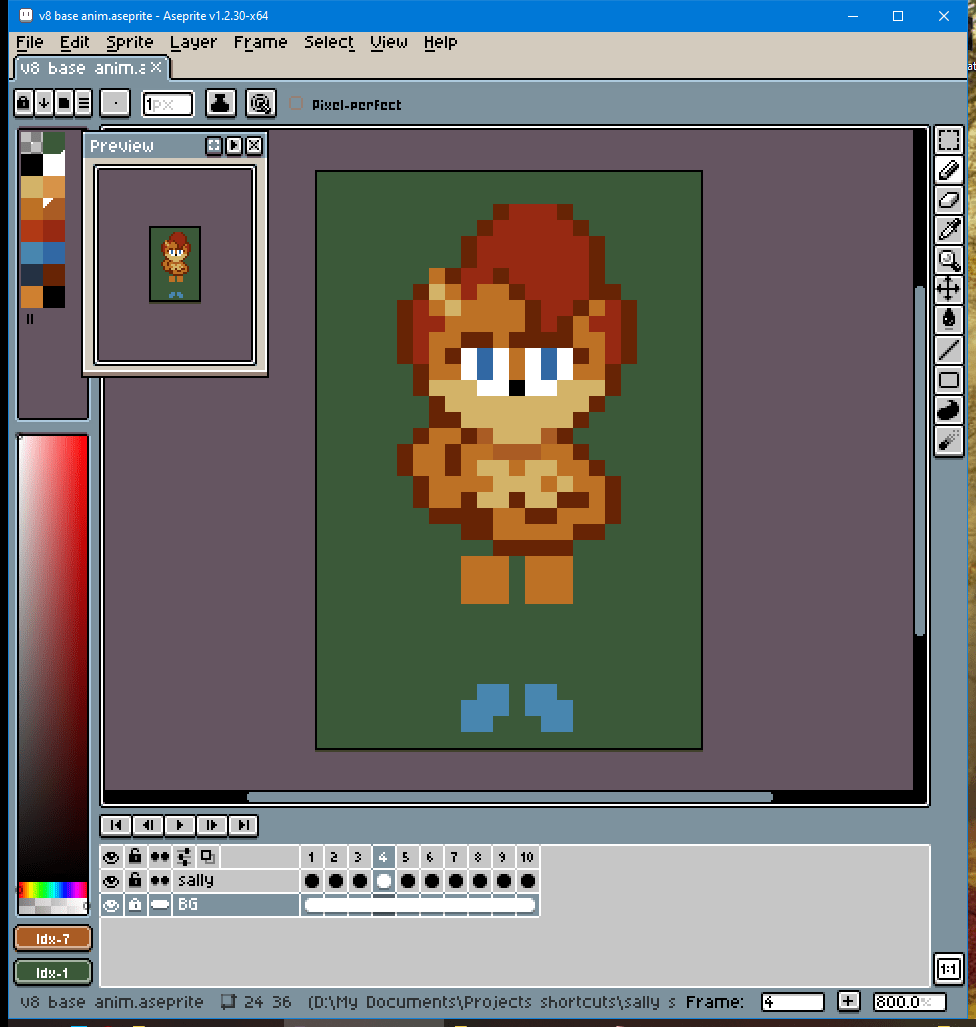Pick the Eyedropper tool
The width and height of the screenshot is (976, 1027).
click(x=948, y=230)
